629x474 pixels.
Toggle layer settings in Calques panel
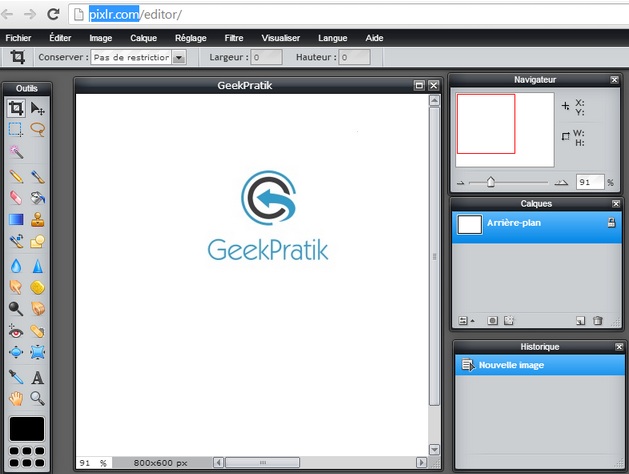point(464,320)
